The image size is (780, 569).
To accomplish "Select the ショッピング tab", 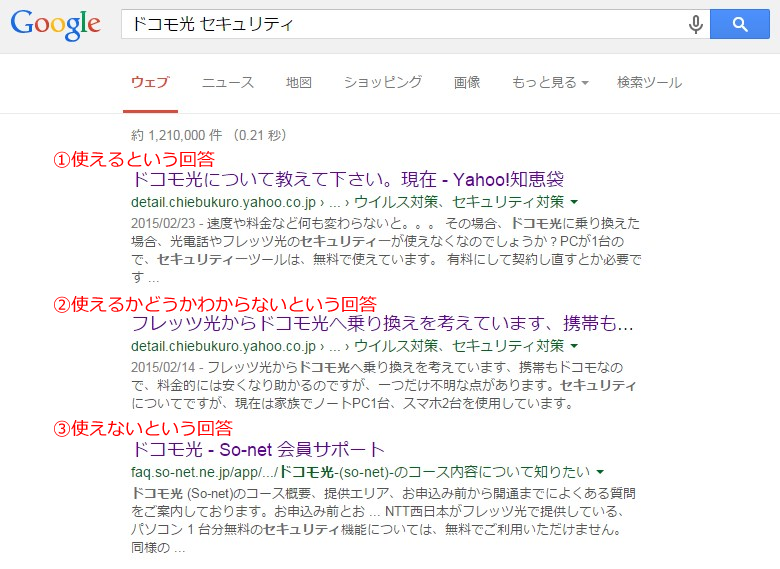I will coord(383,82).
